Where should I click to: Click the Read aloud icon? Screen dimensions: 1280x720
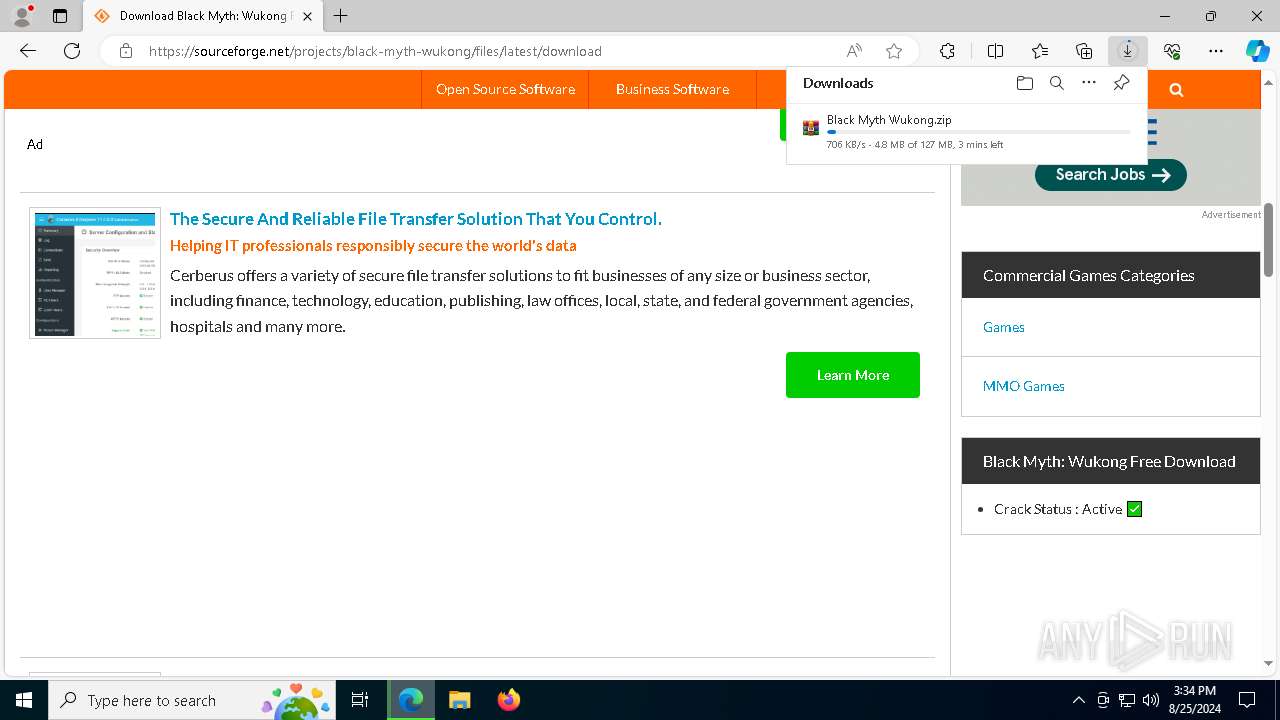click(x=854, y=51)
